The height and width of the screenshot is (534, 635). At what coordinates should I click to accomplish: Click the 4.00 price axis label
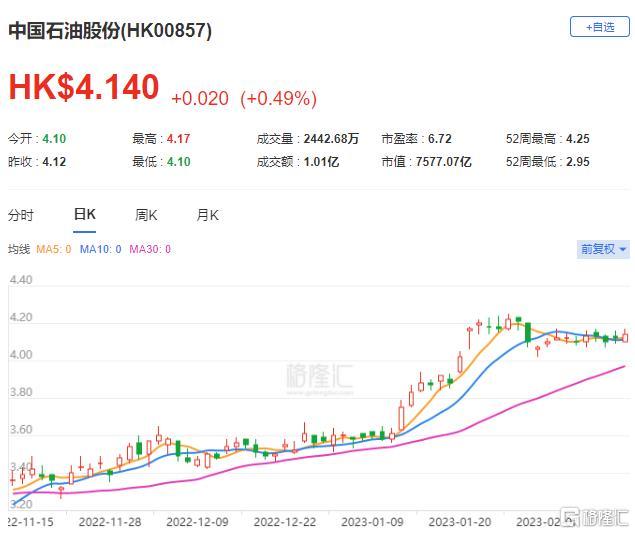coord(21,354)
